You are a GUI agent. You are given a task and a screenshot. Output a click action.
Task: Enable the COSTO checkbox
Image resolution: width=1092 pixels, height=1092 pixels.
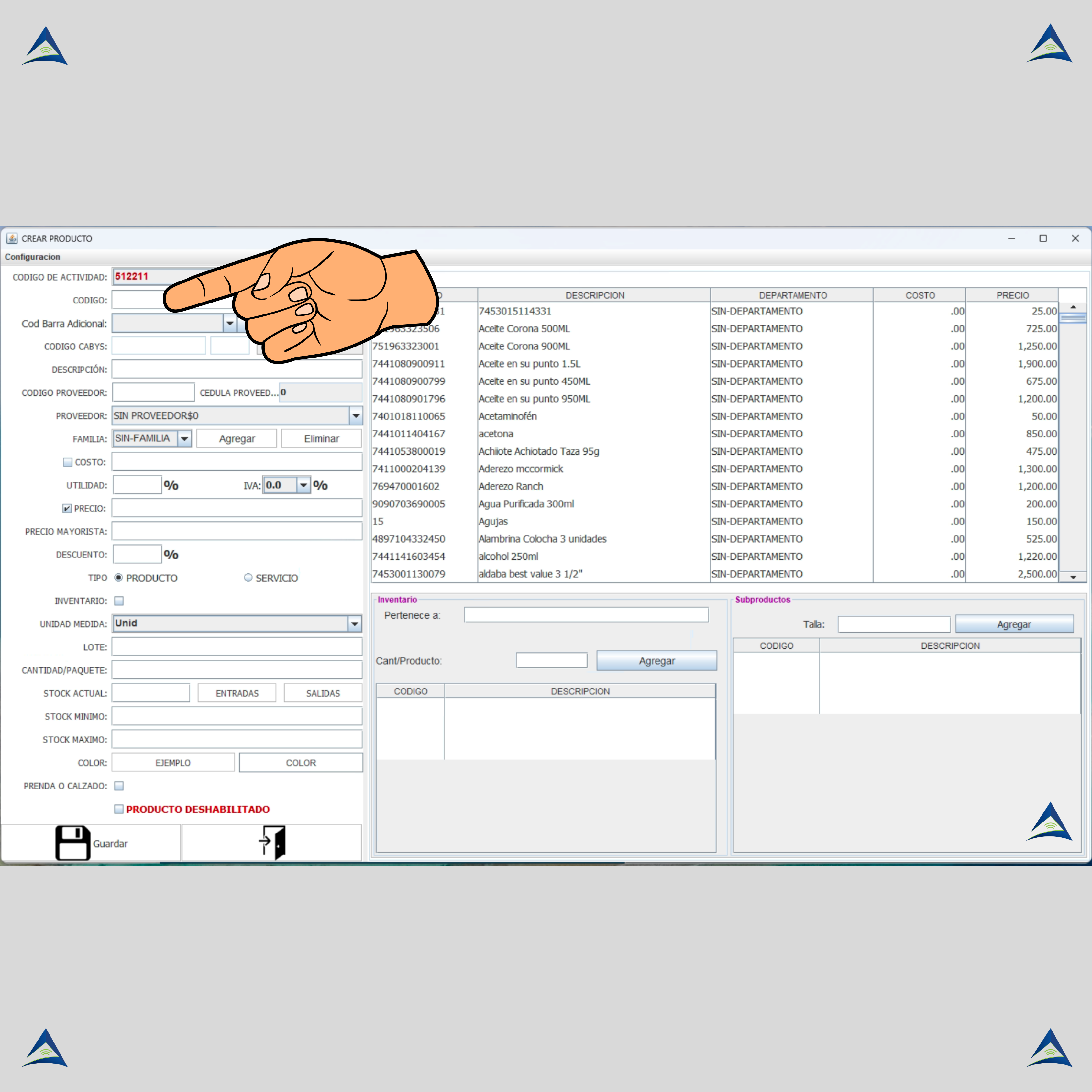[x=68, y=462]
